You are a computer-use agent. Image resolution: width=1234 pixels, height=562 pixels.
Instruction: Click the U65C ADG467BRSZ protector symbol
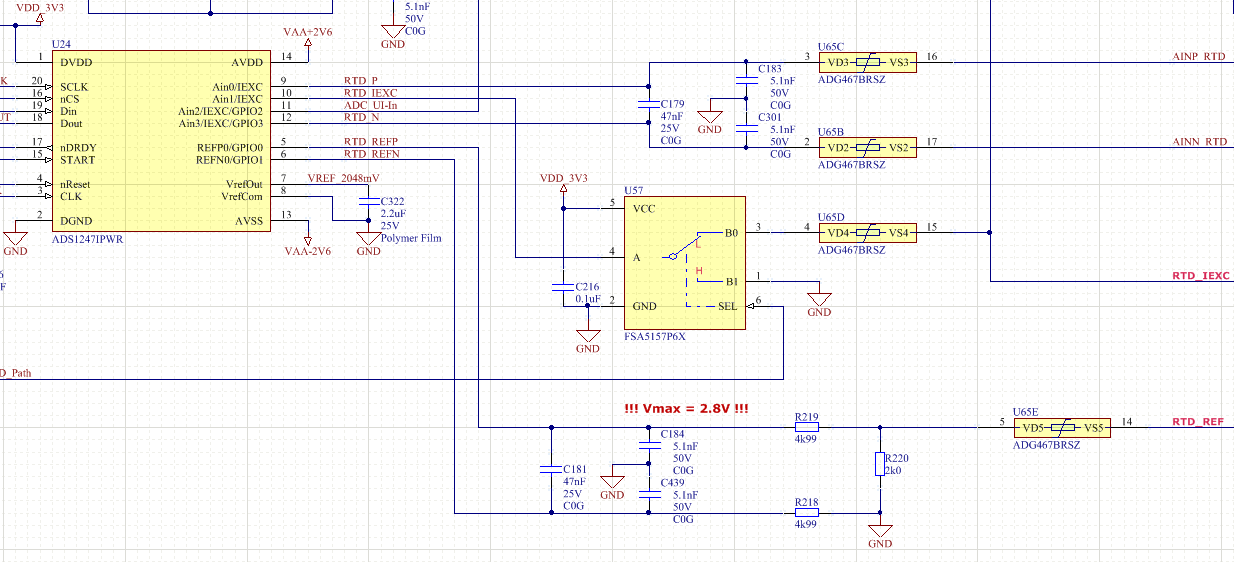point(866,62)
